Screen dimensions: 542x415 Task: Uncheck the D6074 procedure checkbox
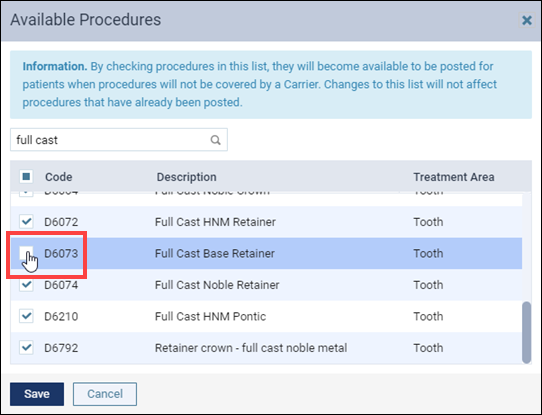[x=26, y=285]
